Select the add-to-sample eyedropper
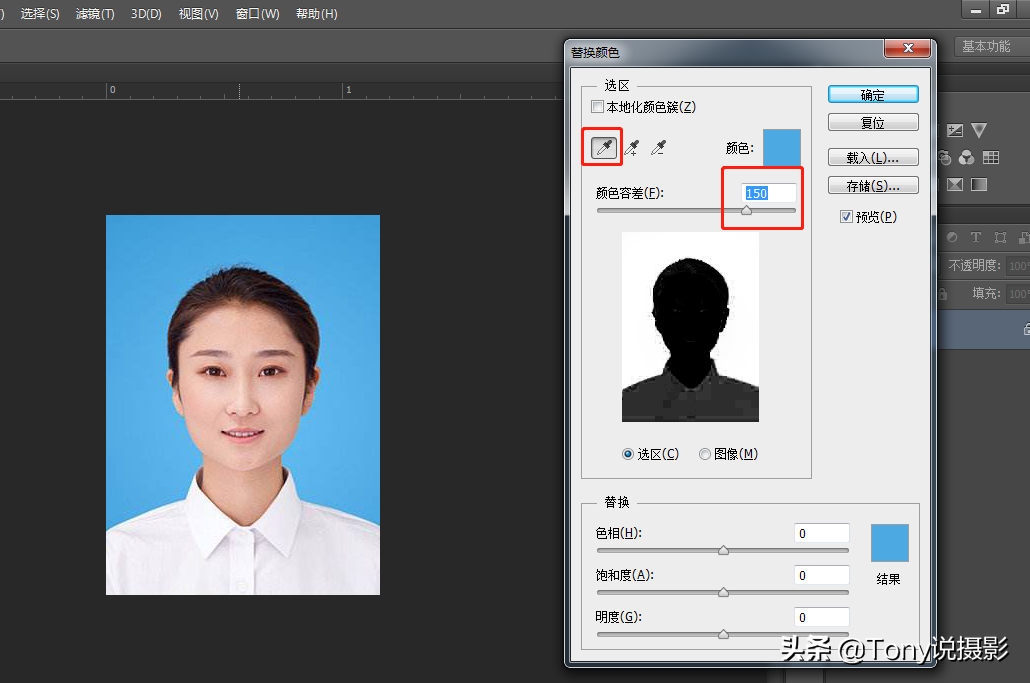Image resolution: width=1030 pixels, height=683 pixels. tap(632, 148)
